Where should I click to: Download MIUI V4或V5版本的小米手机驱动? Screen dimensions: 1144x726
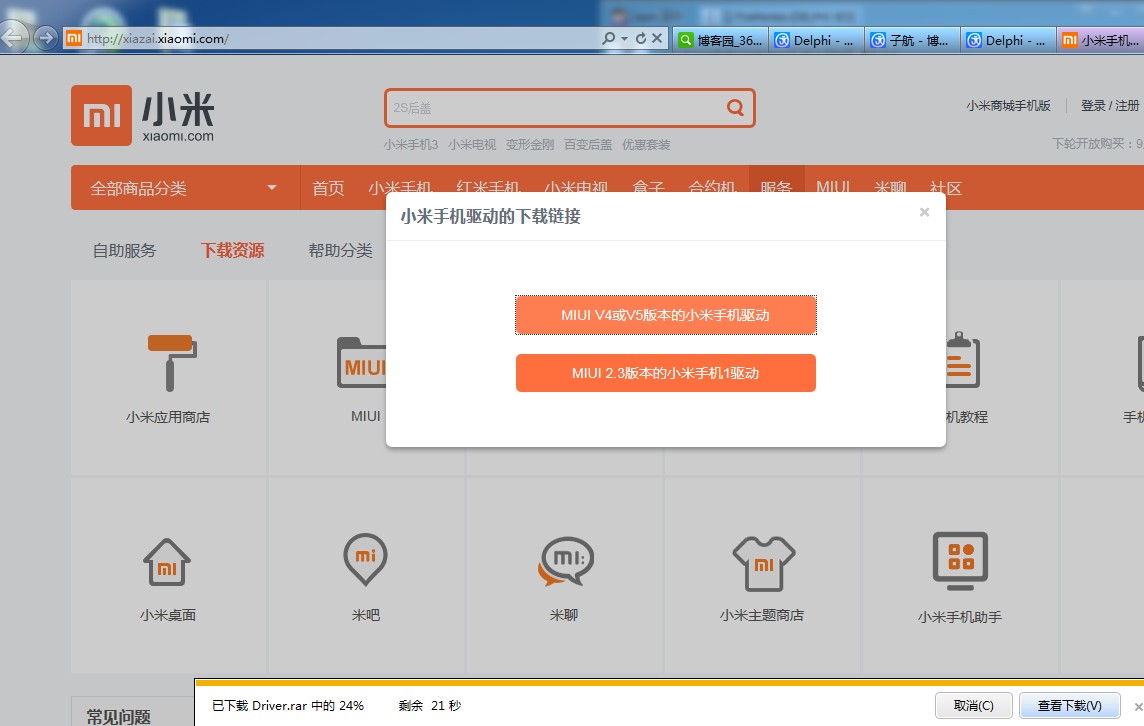665,315
